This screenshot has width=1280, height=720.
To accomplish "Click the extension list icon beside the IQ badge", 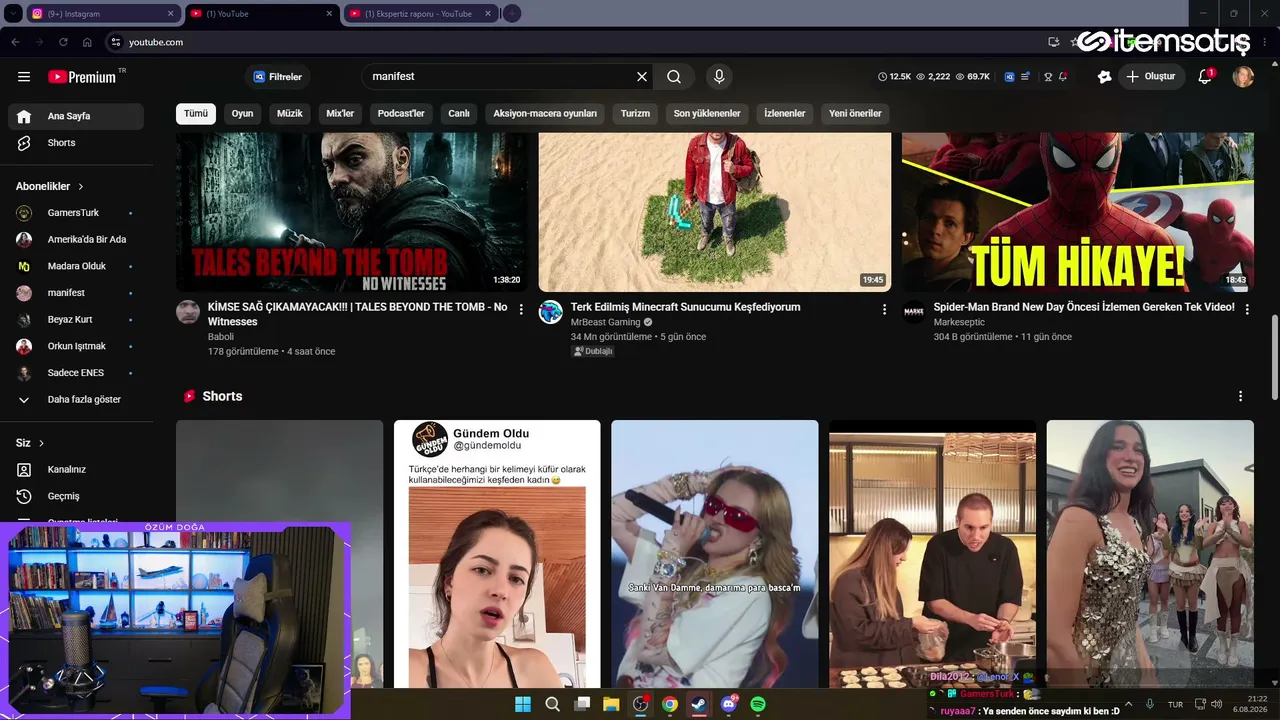I will pos(1026,77).
